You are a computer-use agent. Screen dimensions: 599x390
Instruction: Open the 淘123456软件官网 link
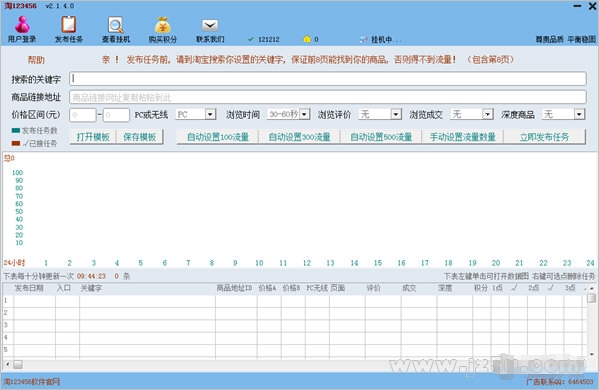pyautogui.click(x=32, y=382)
